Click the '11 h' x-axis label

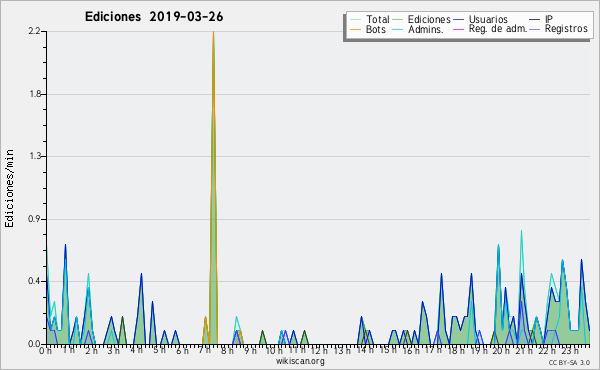(x=297, y=350)
